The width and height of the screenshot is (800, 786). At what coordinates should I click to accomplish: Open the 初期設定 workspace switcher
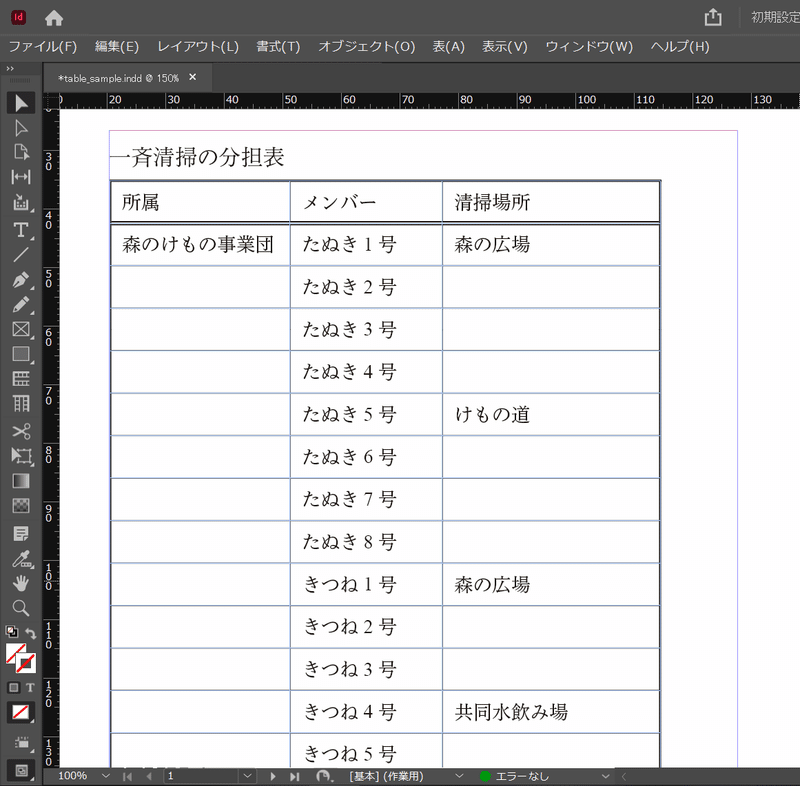coord(775,17)
